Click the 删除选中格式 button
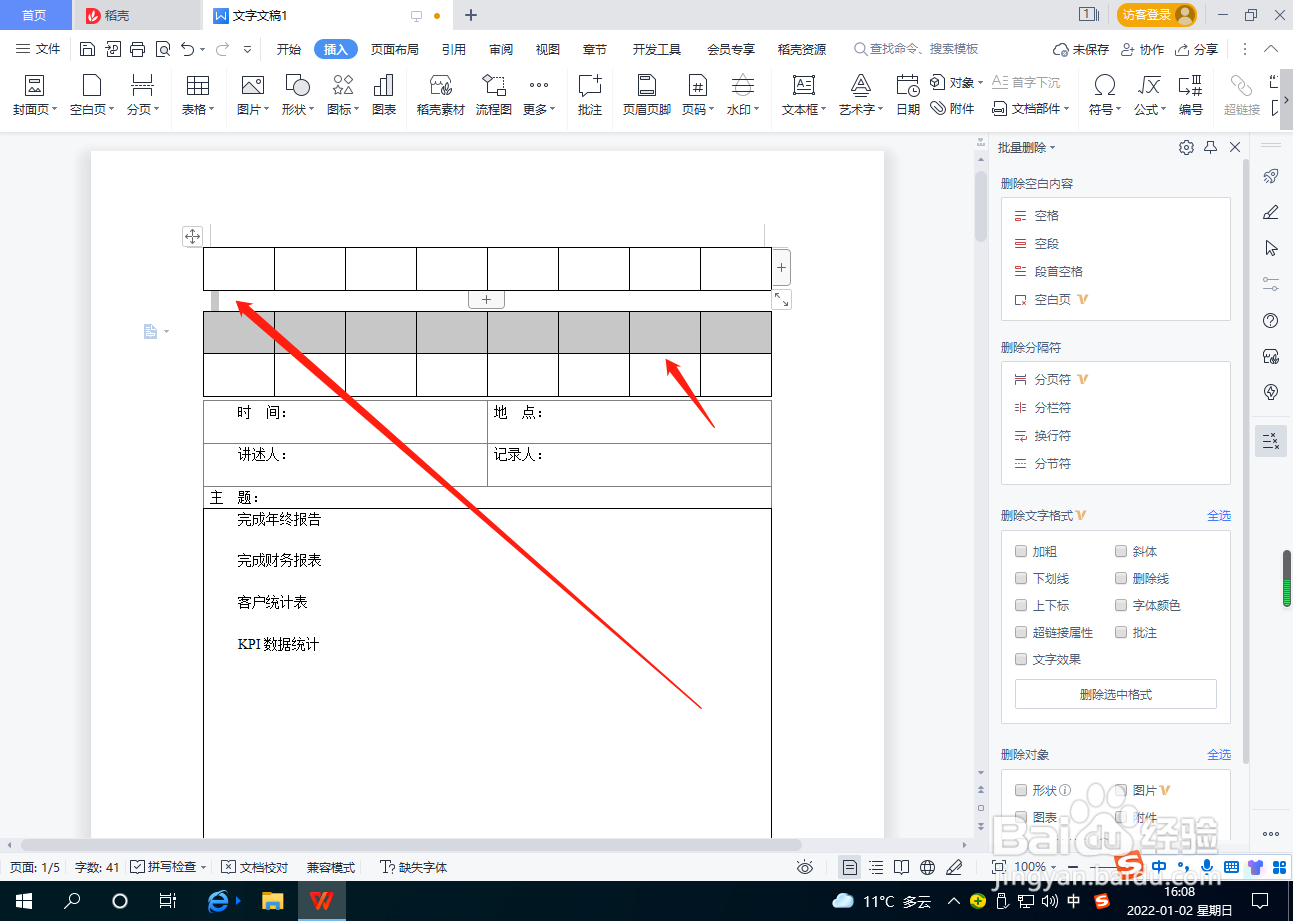 point(1115,694)
